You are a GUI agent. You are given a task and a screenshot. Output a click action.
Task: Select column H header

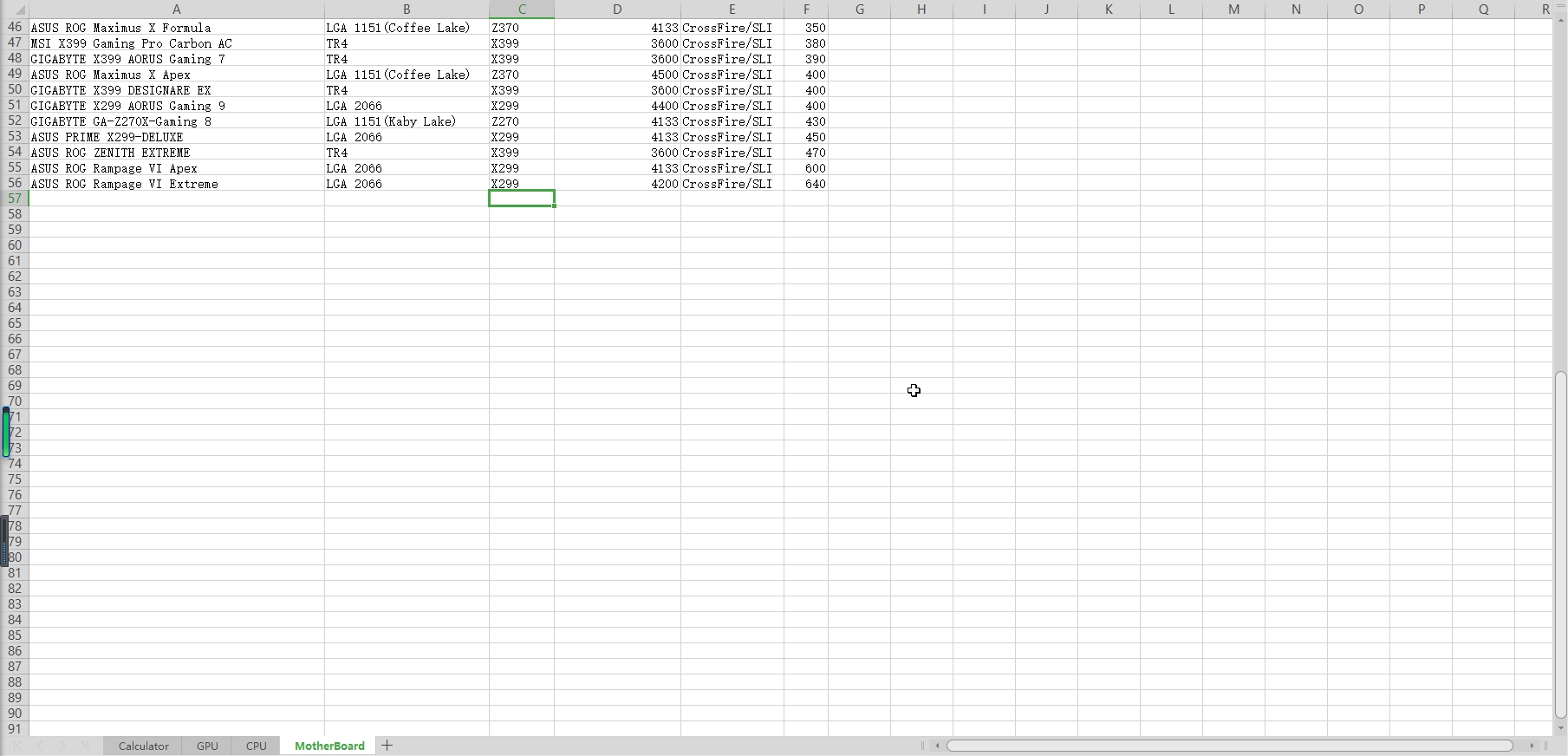point(921,10)
